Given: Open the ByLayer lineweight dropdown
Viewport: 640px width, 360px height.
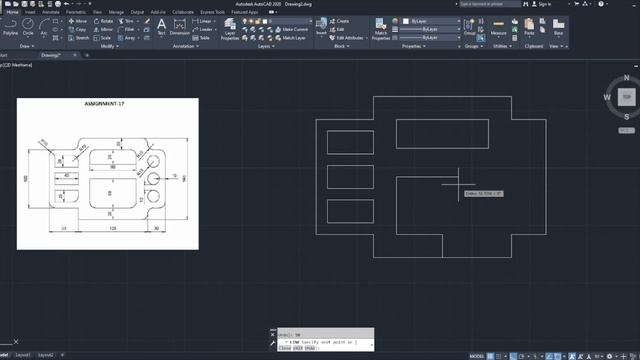Looking at the screenshot, I should (430, 29).
